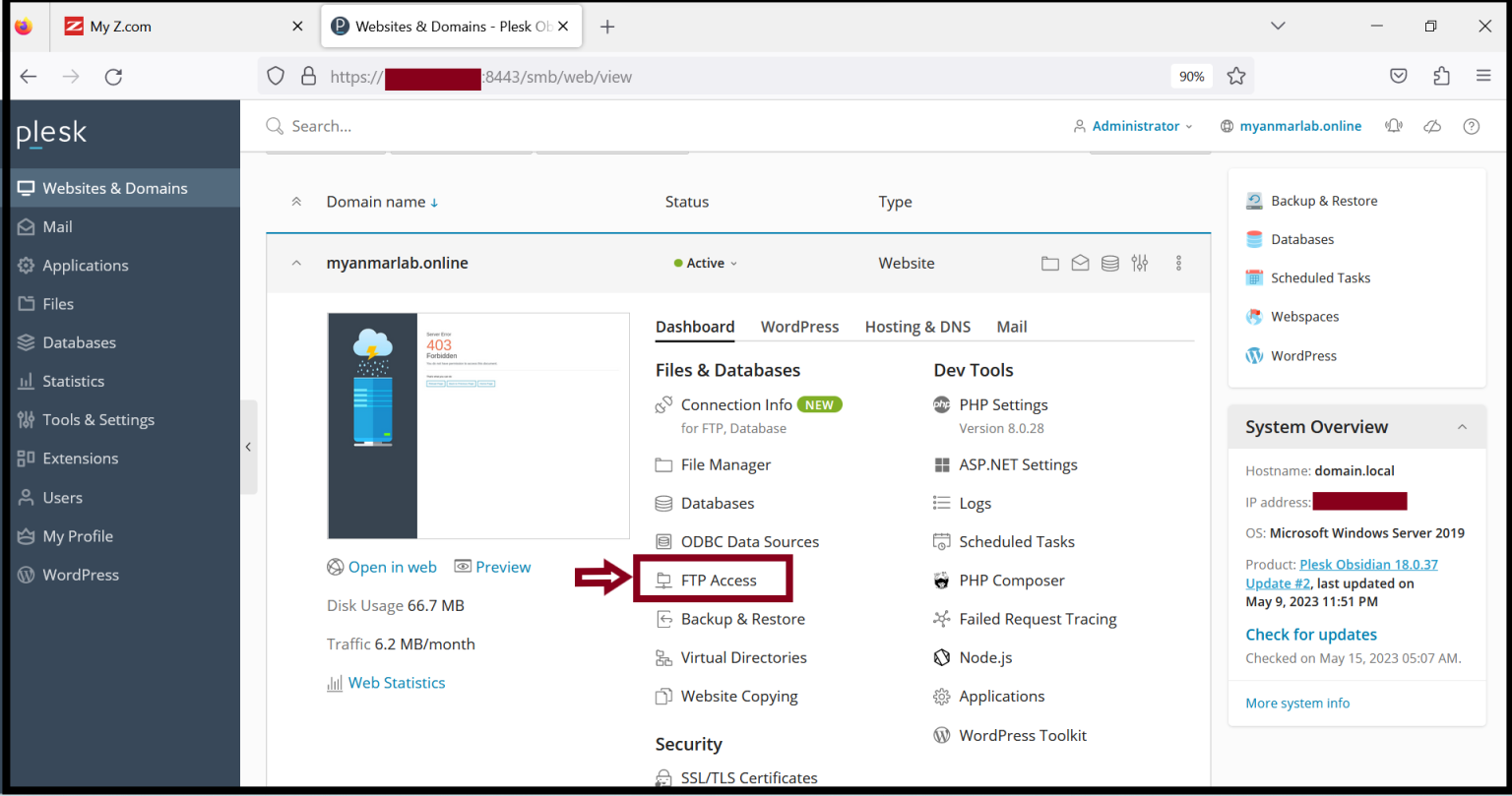Image resolution: width=1512 pixels, height=796 pixels.
Task: Open Connection Info for FTP, Database
Action: (x=736, y=404)
